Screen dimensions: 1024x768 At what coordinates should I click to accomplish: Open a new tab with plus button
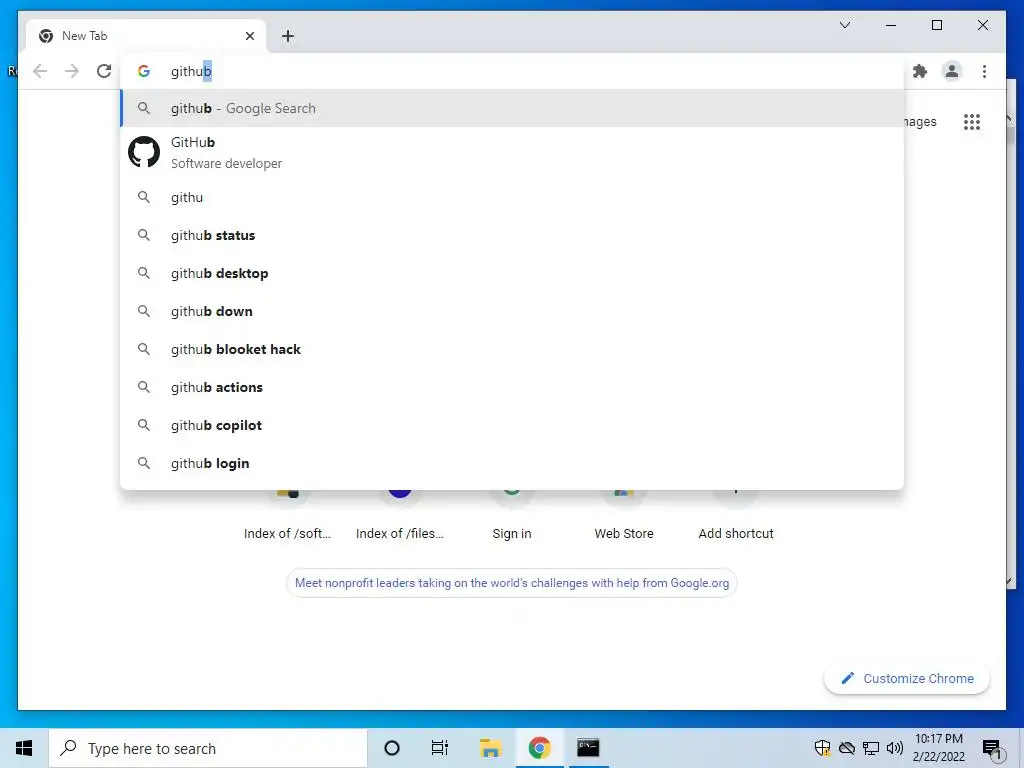pyautogui.click(x=288, y=36)
